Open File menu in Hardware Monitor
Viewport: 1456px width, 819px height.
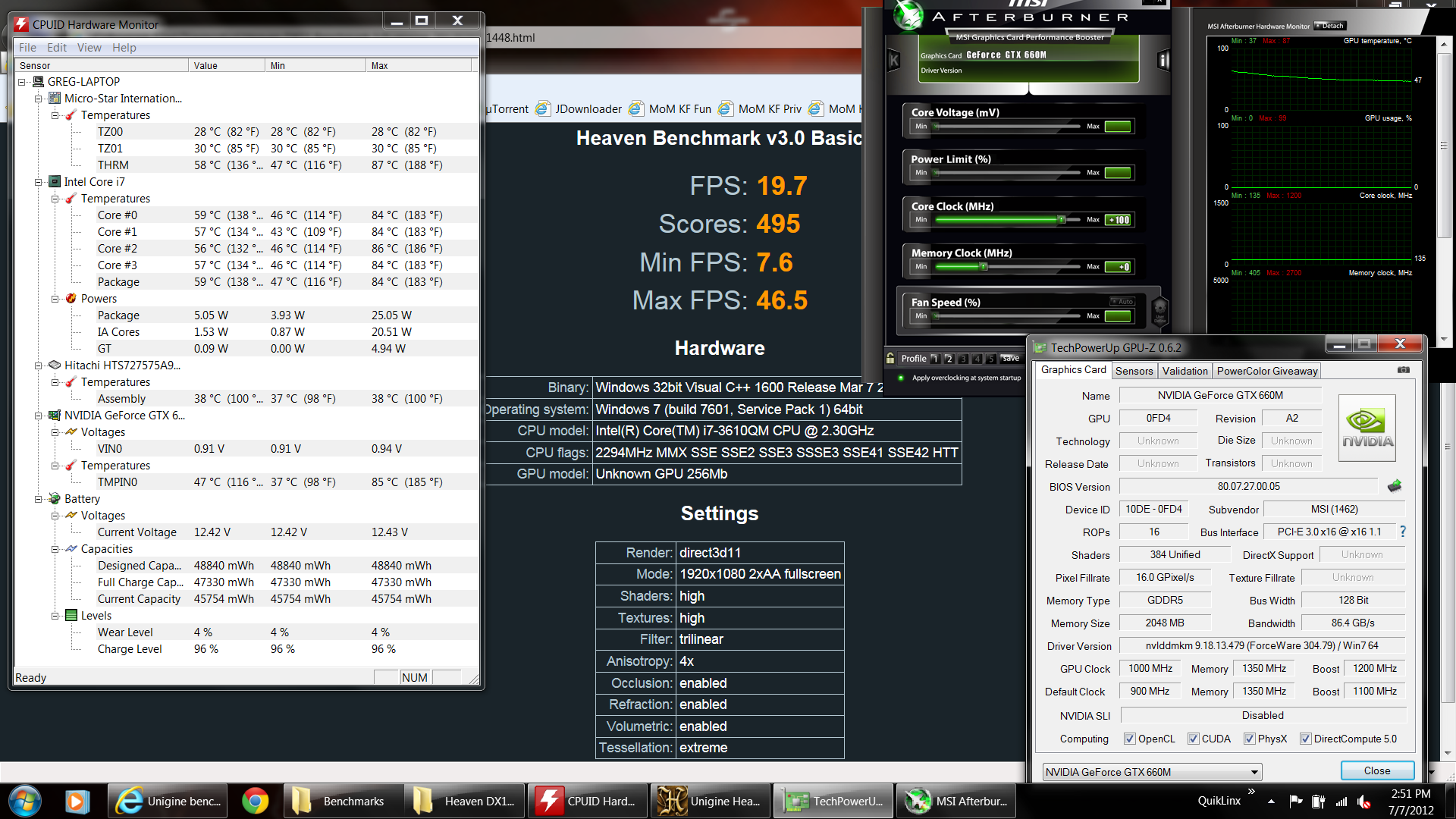[27, 47]
